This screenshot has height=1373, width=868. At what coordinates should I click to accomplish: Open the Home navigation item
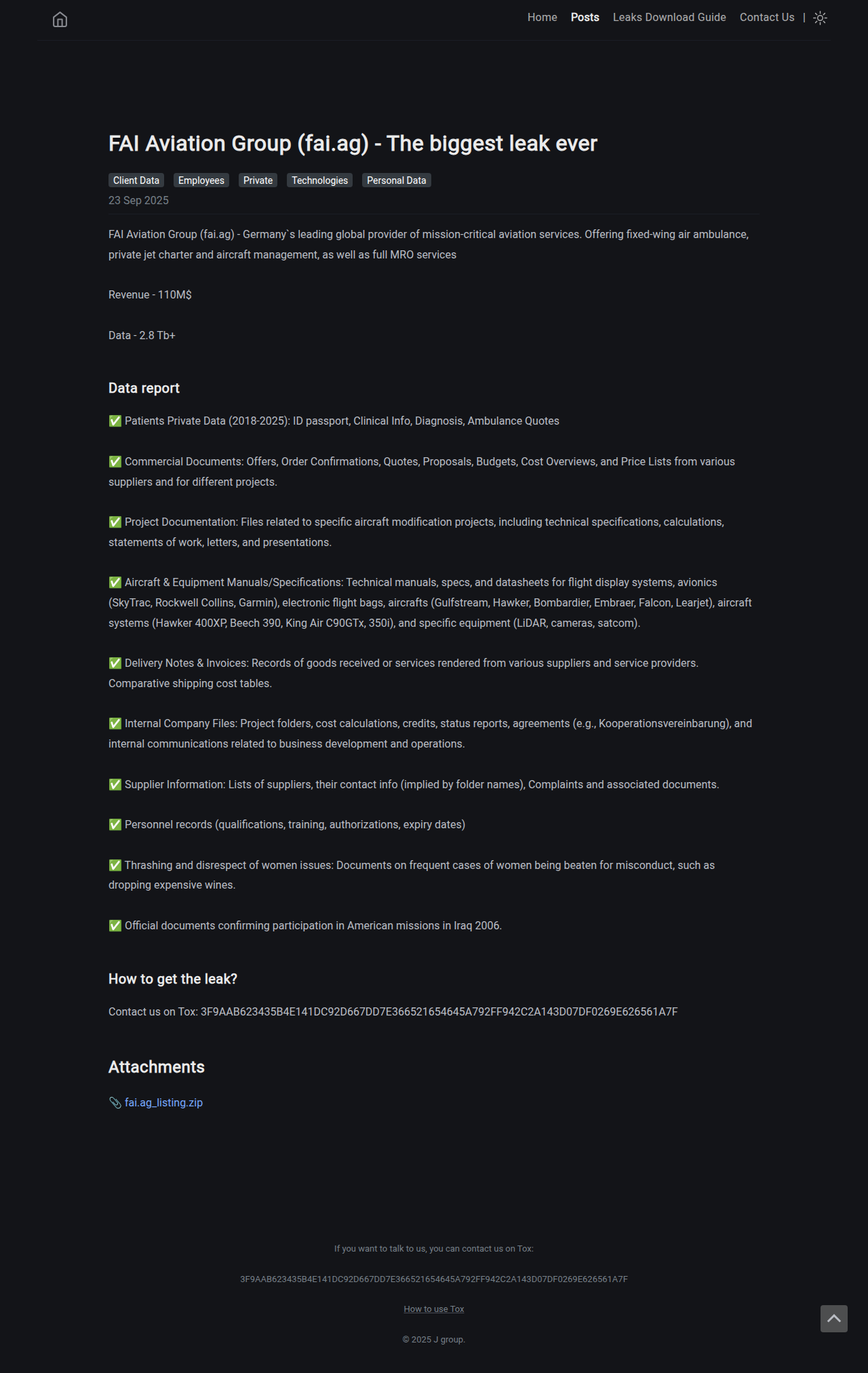coord(542,18)
